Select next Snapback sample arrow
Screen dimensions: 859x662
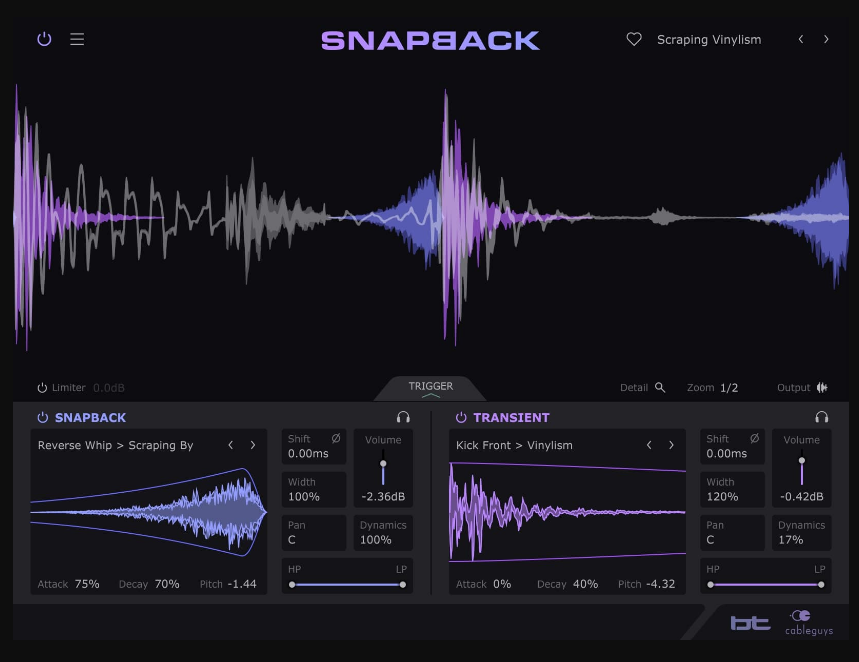[x=253, y=445]
